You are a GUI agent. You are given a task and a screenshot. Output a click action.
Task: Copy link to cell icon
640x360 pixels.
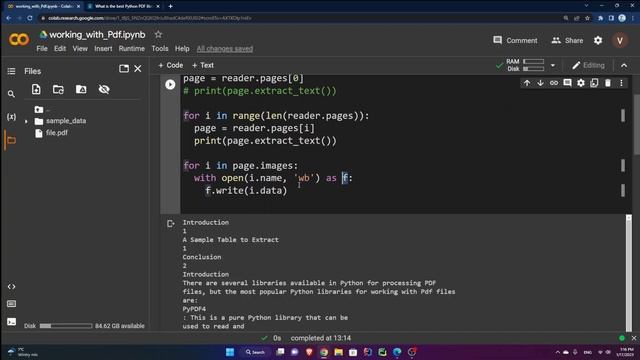point(554,83)
